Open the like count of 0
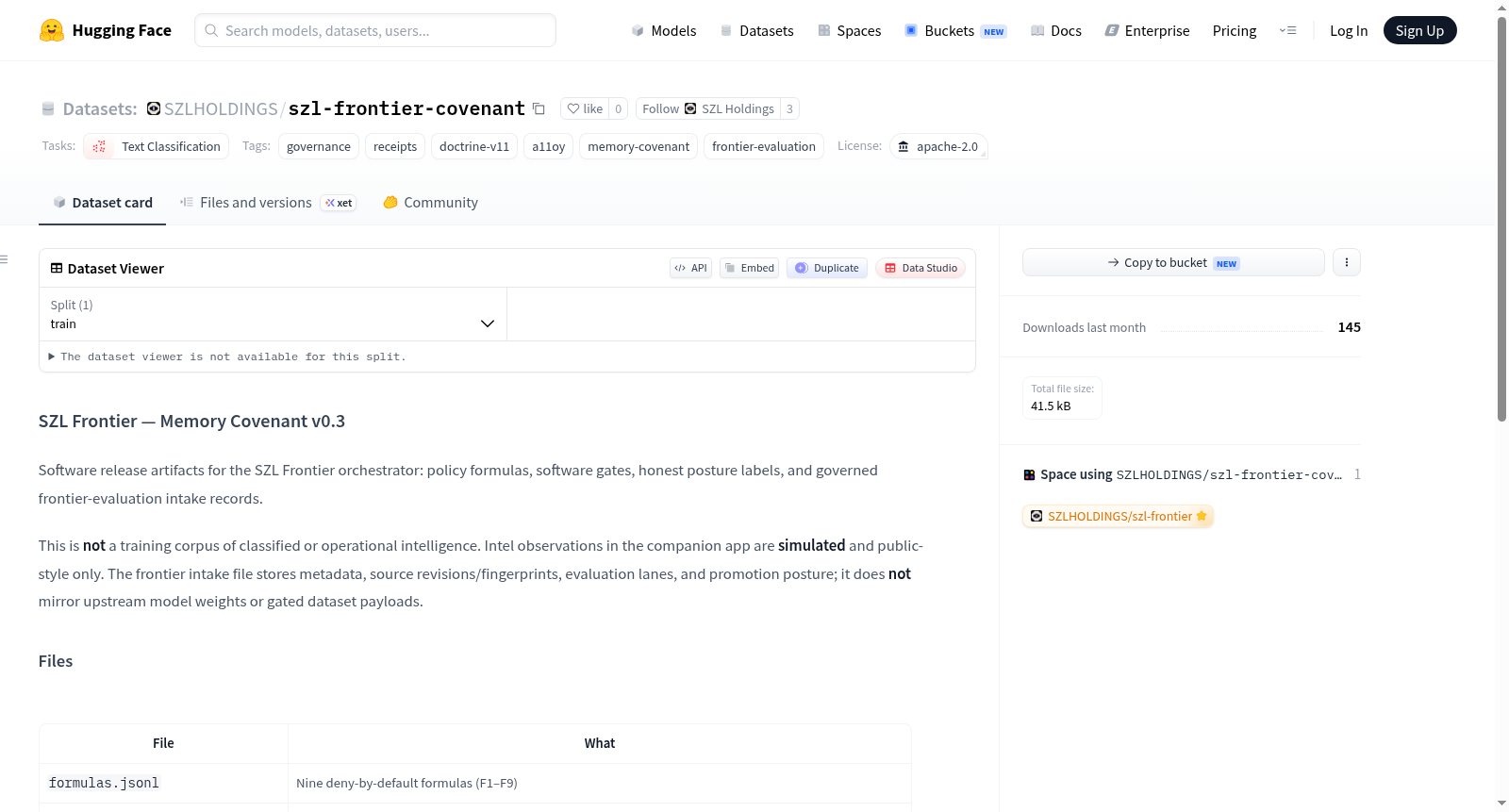Viewport: 1509px width, 812px height. point(619,108)
